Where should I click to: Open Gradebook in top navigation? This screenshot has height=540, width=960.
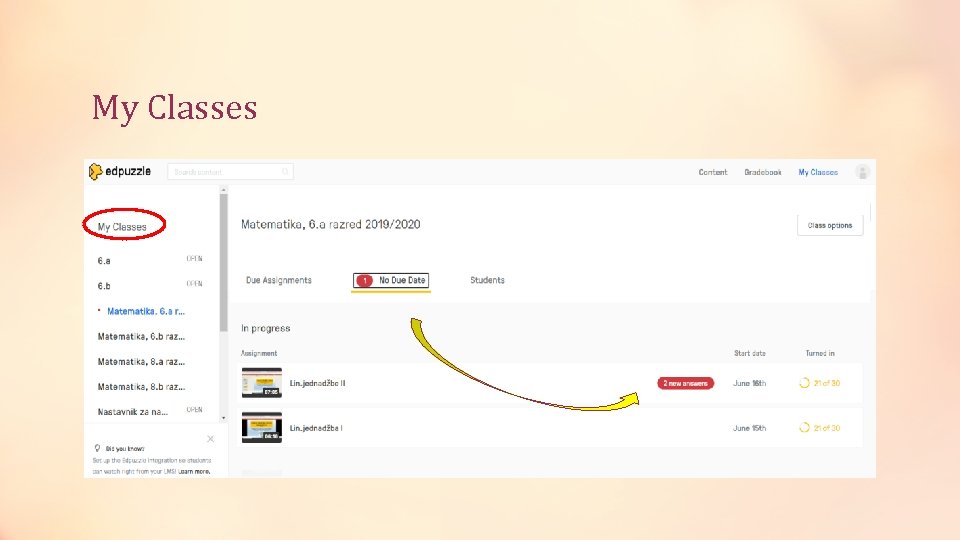(x=762, y=172)
